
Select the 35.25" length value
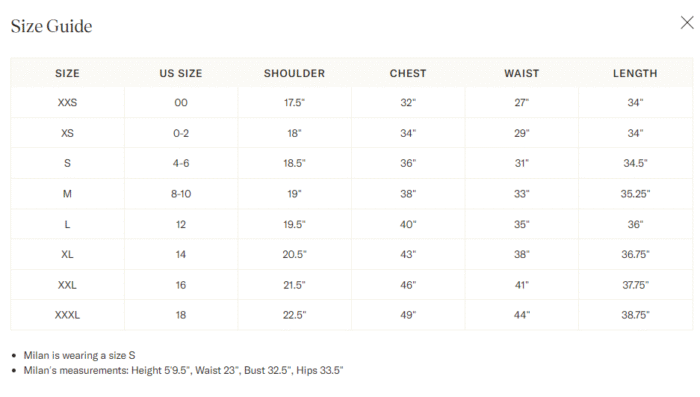(x=635, y=194)
